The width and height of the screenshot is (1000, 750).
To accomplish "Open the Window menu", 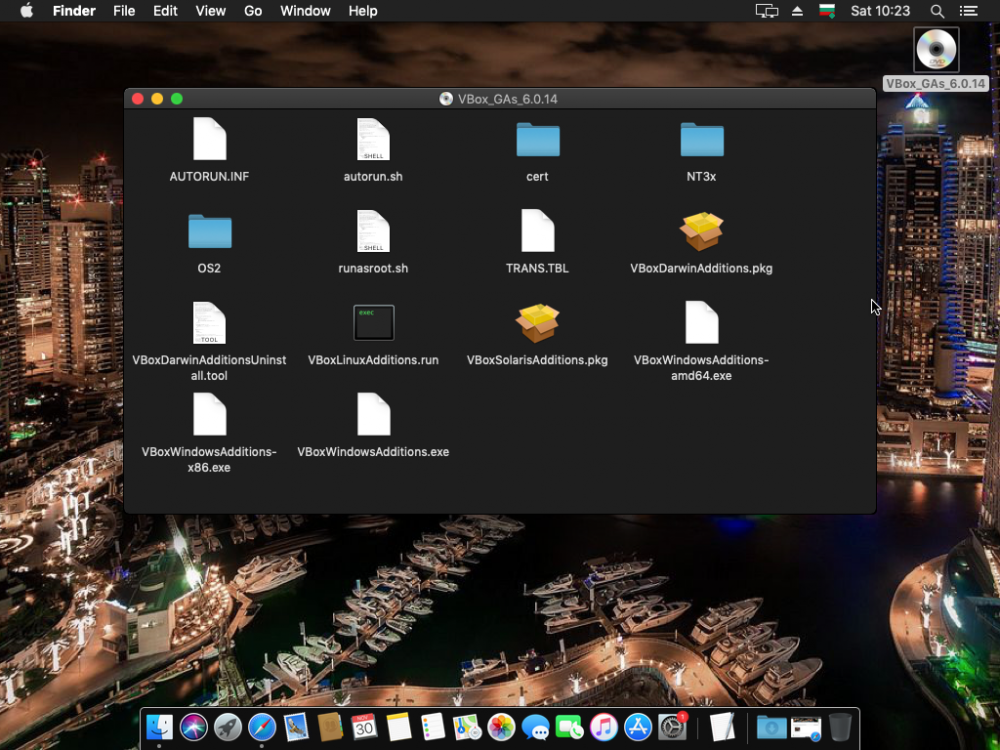I will [x=305, y=11].
